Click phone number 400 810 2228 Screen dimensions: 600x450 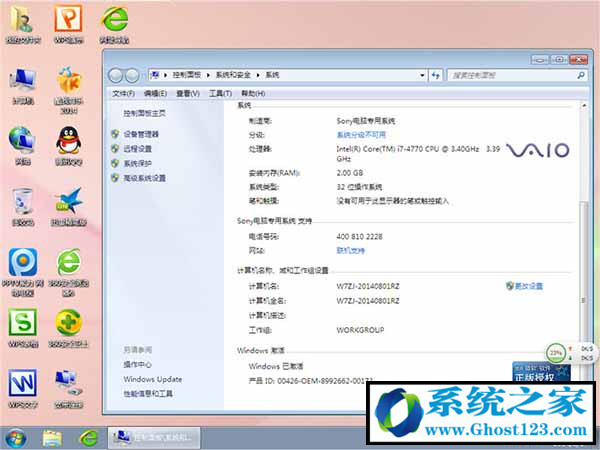(x=359, y=236)
